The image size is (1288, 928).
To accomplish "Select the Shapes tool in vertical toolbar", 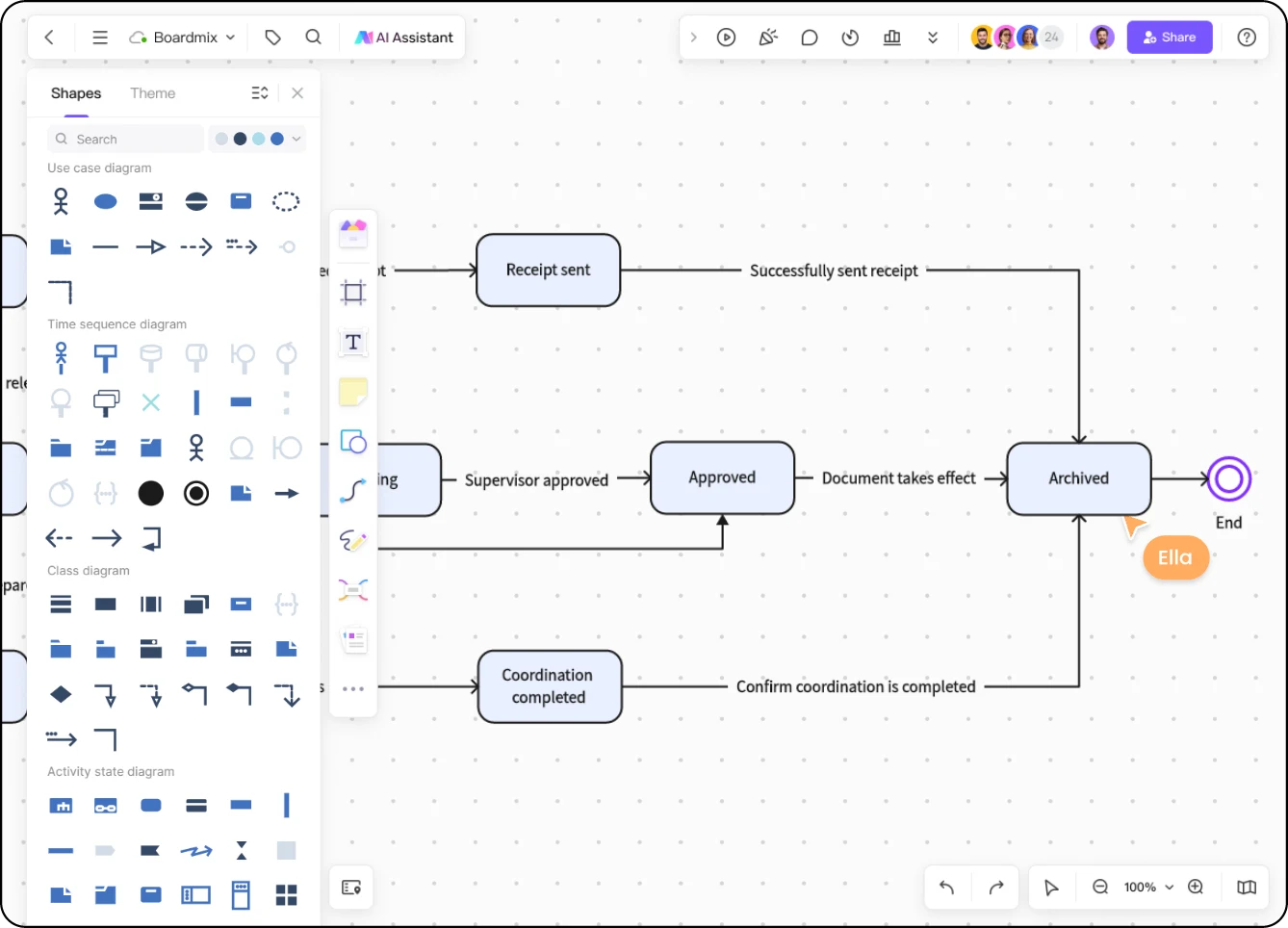I will [x=353, y=442].
